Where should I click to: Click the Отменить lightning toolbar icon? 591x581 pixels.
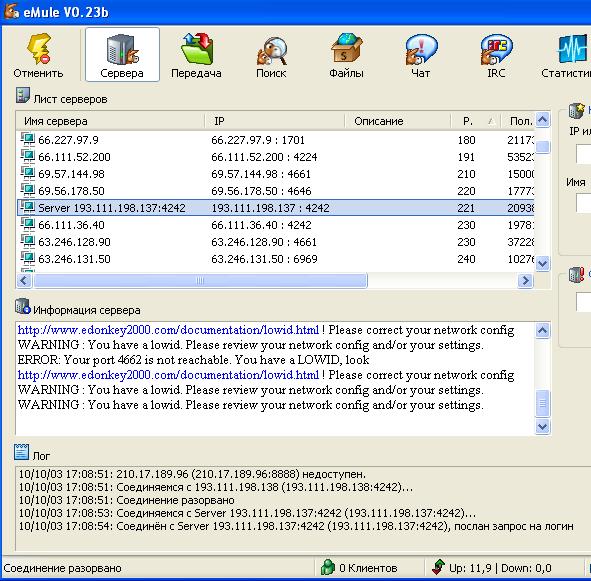pos(38,55)
